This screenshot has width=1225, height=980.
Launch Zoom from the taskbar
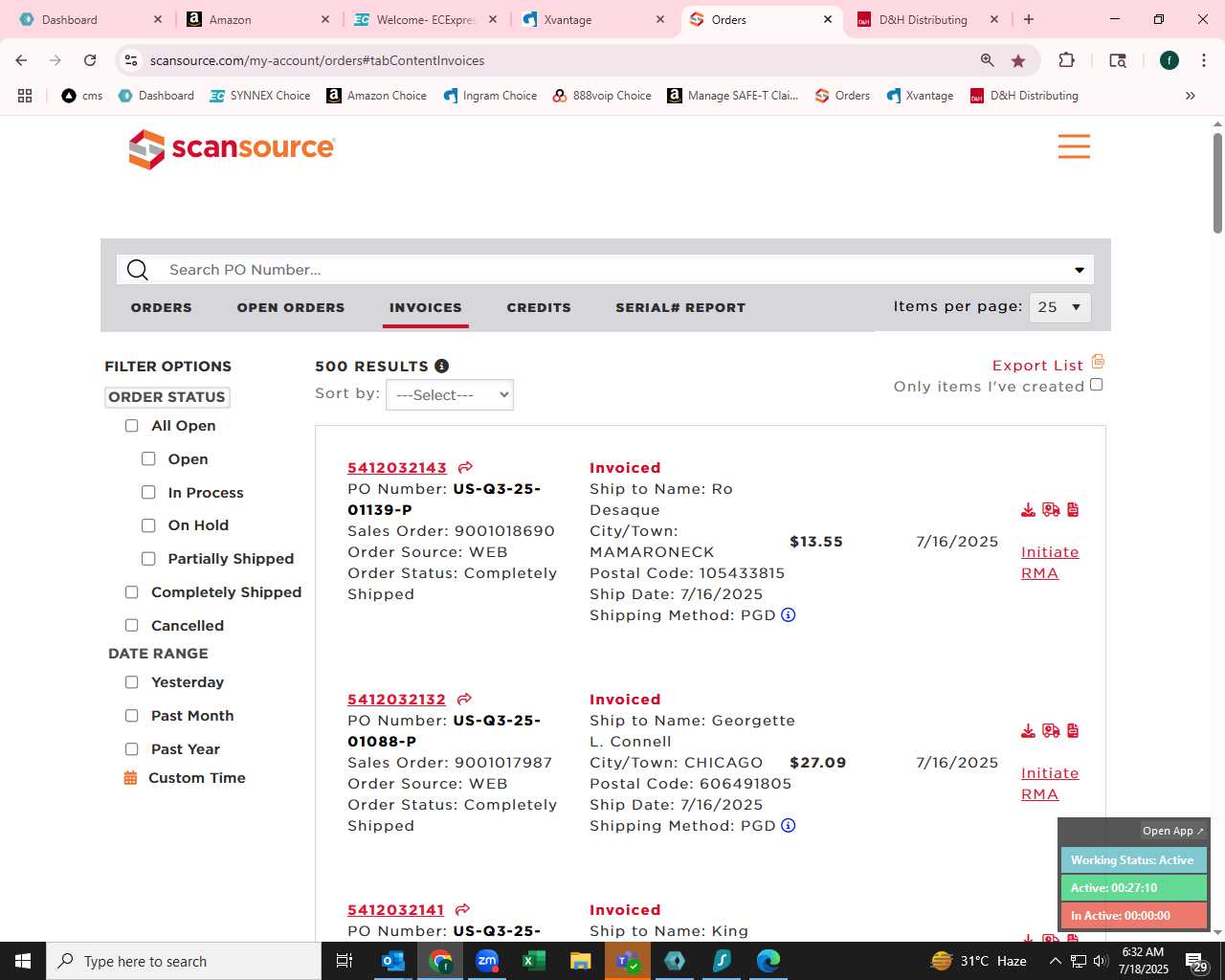coord(487,961)
